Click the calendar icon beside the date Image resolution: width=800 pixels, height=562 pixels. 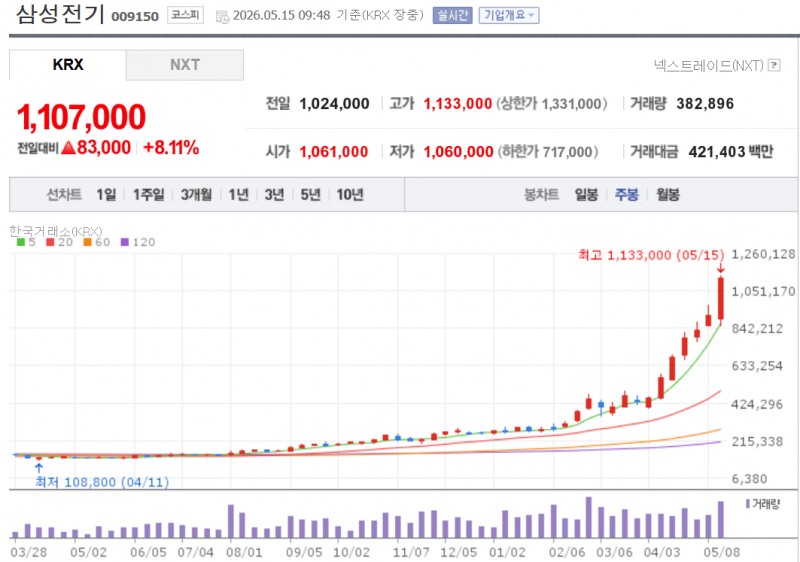coord(222,16)
